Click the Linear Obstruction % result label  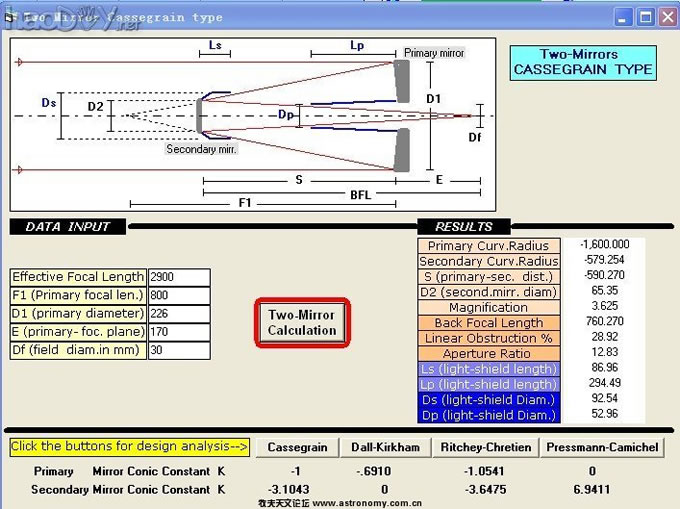coord(488,338)
